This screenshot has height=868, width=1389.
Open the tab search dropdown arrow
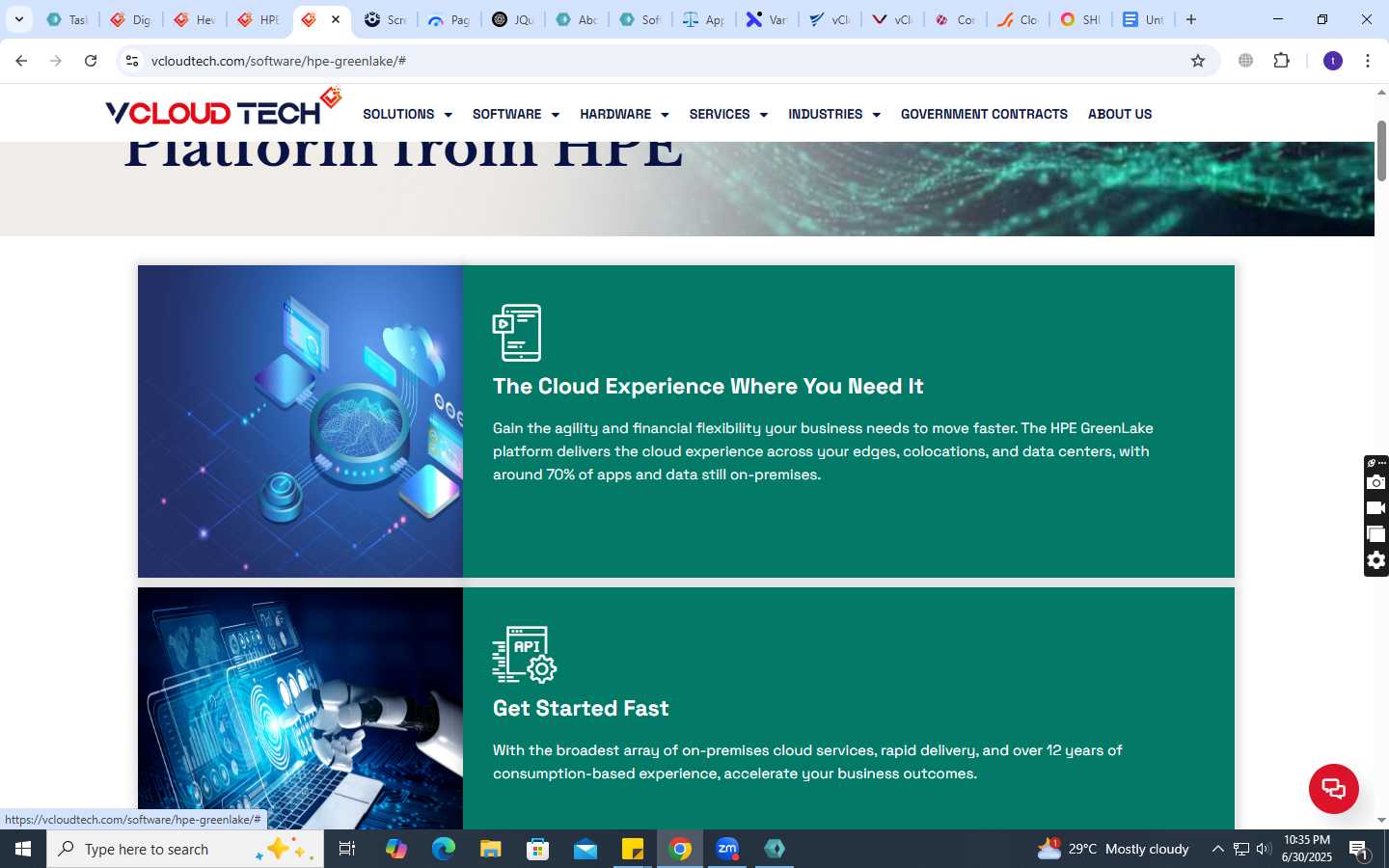pos(18,19)
